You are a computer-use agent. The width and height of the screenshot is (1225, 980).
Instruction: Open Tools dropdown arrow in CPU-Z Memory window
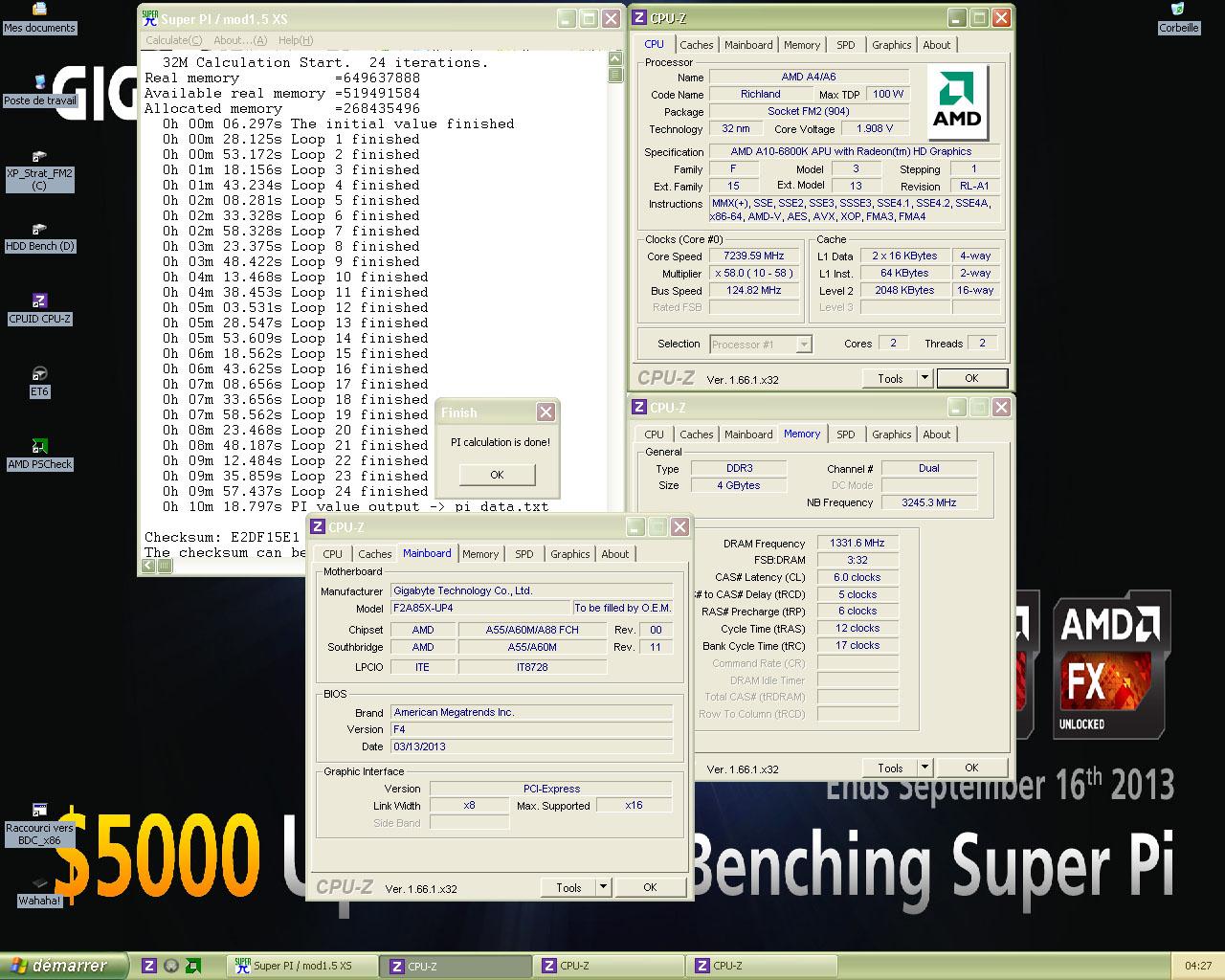pyautogui.click(x=924, y=768)
